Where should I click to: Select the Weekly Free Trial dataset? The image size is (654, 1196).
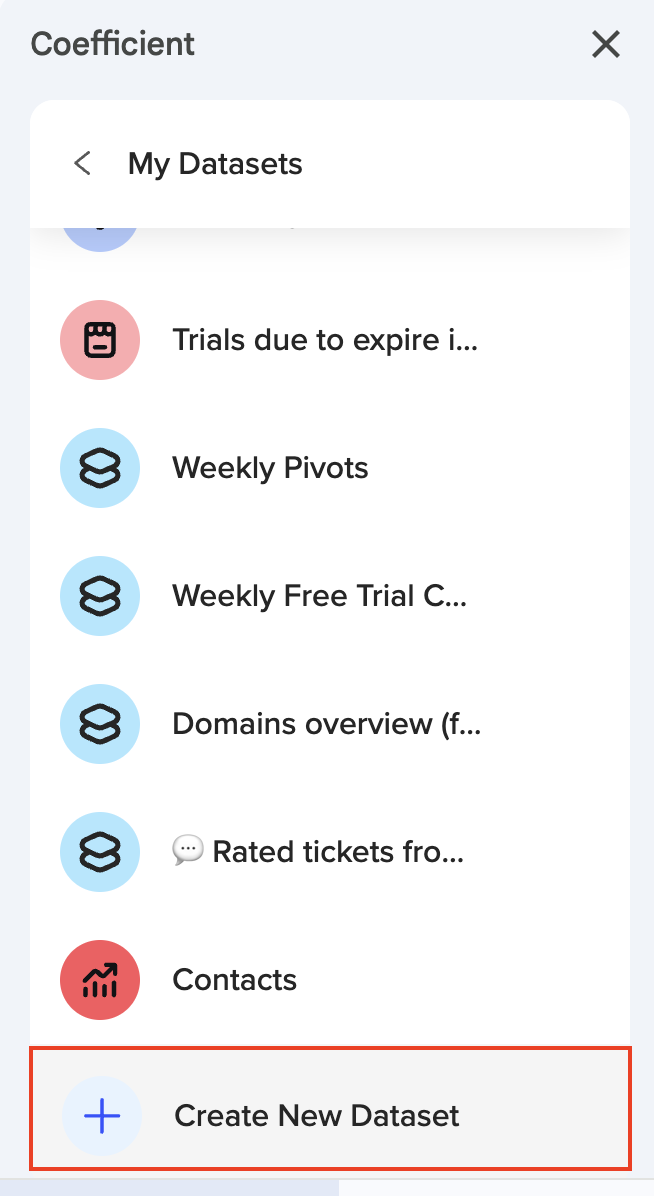(x=319, y=596)
